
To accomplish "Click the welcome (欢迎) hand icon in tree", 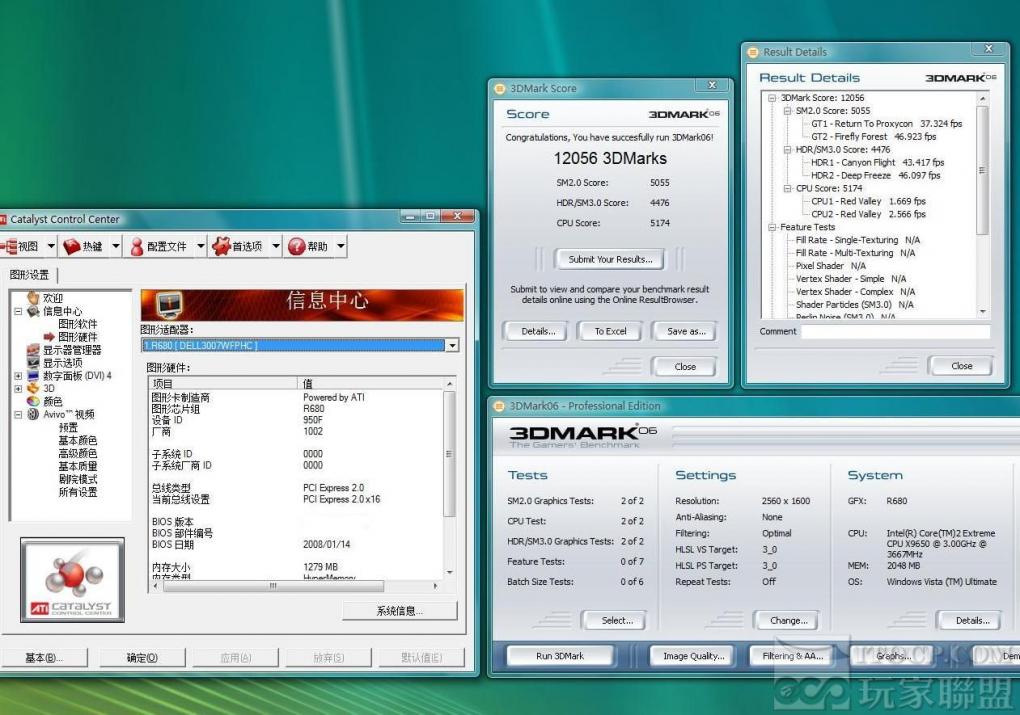I will tap(33, 298).
